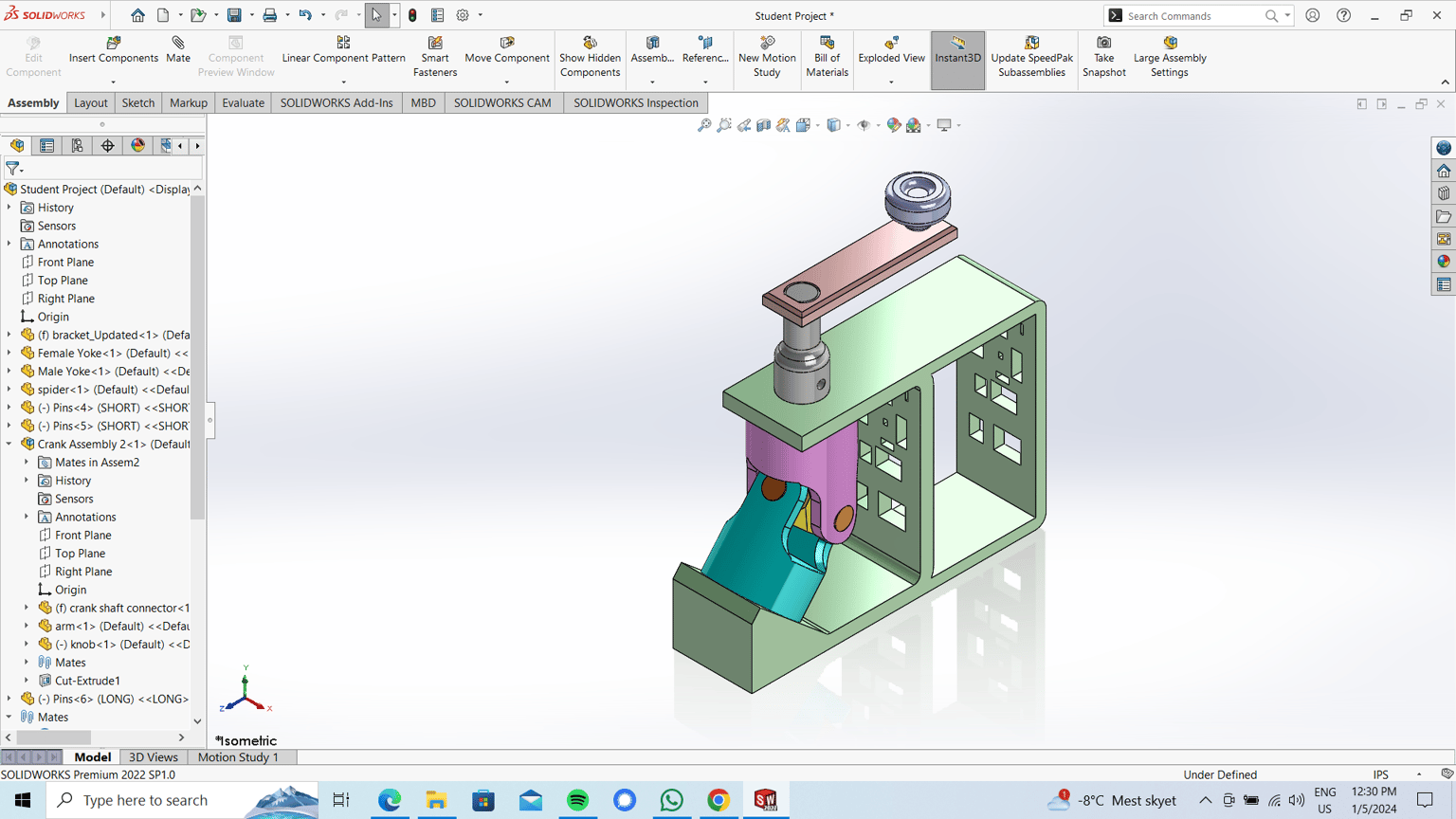Start a New Motion Study

pyautogui.click(x=767, y=57)
